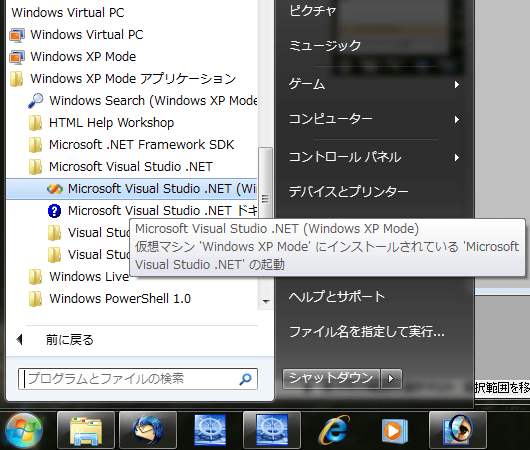Screen dimensions: 530x450
Task: Open the Windows PowerShell 1.0 folder
Action: coord(120,299)
